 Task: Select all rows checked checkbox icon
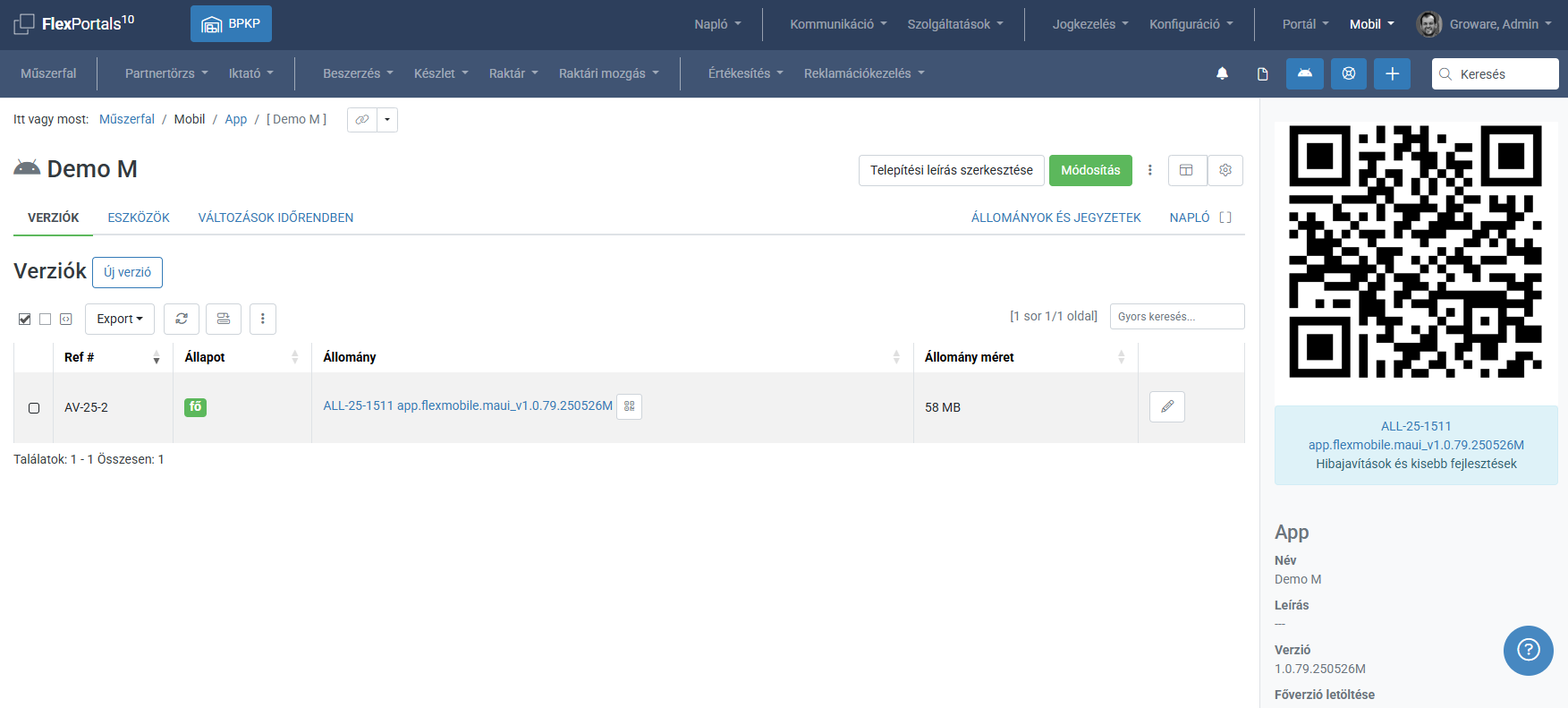click(25, 319)
